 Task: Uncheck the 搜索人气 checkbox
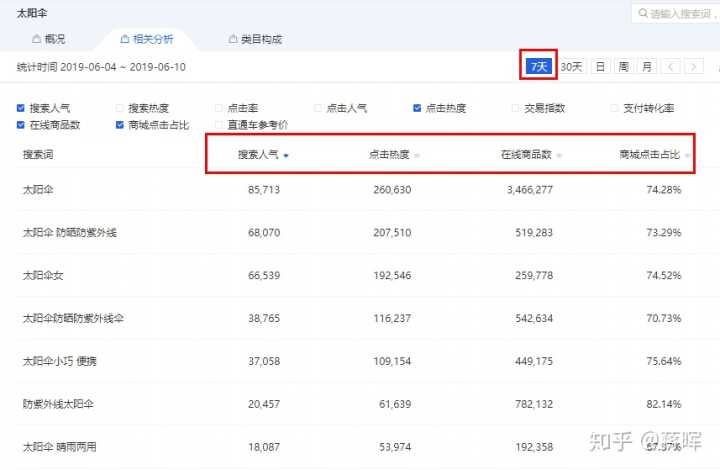coord(21,108)
